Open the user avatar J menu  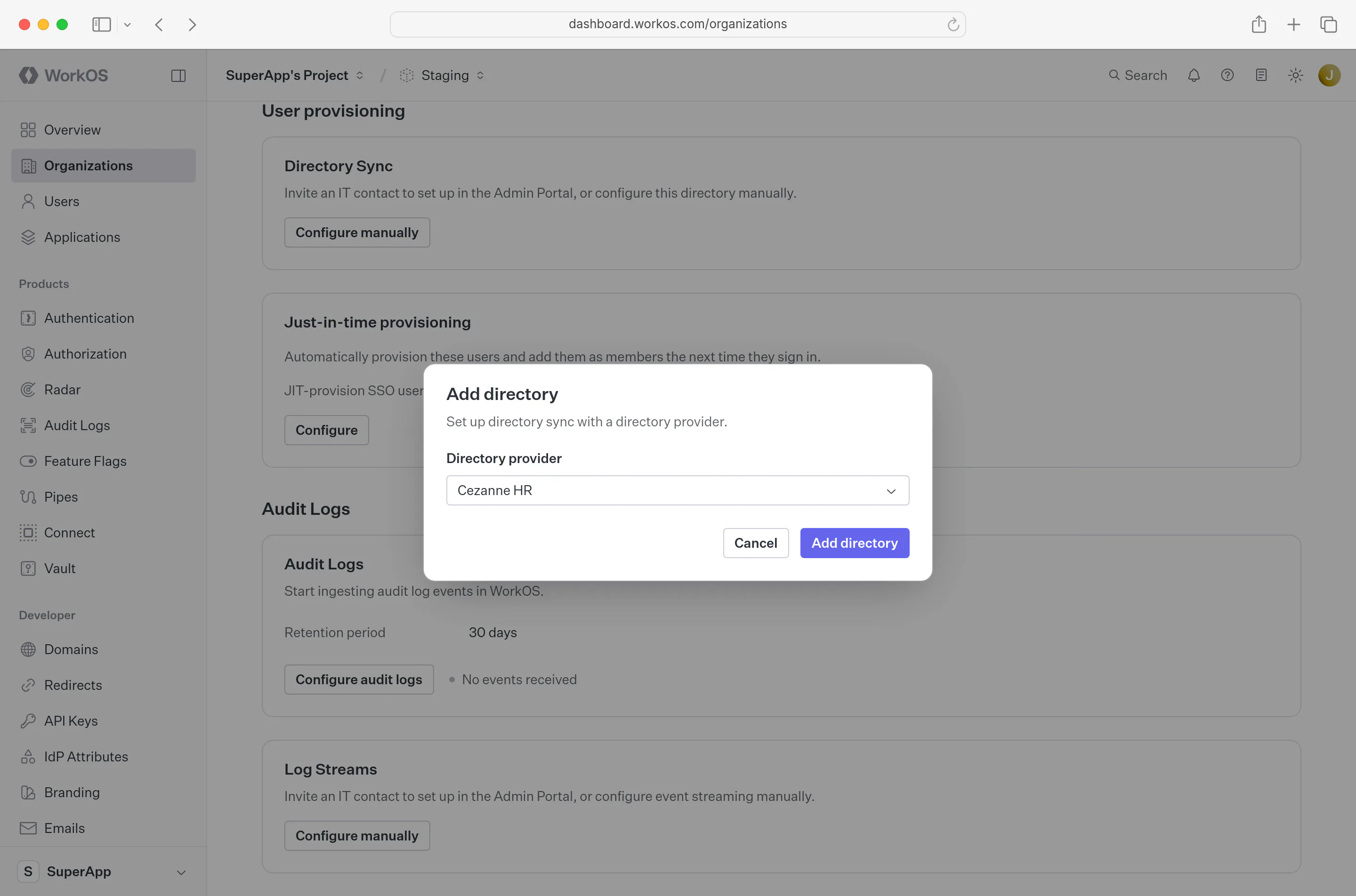[1329, 75]
